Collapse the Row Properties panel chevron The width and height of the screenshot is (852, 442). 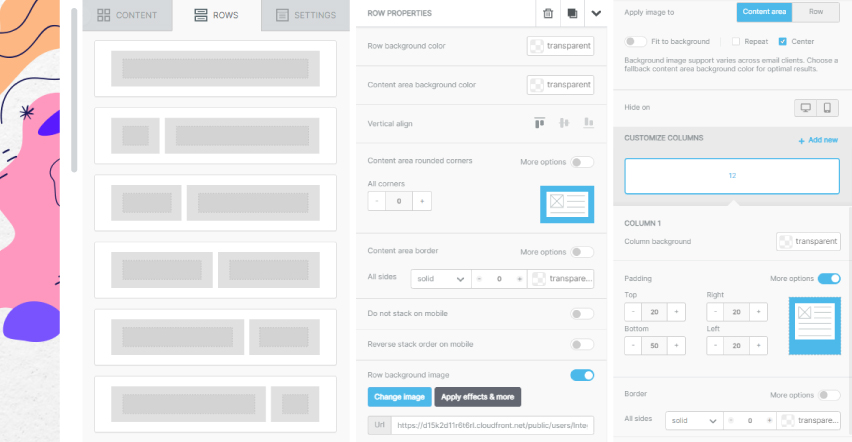coord(597,13)
